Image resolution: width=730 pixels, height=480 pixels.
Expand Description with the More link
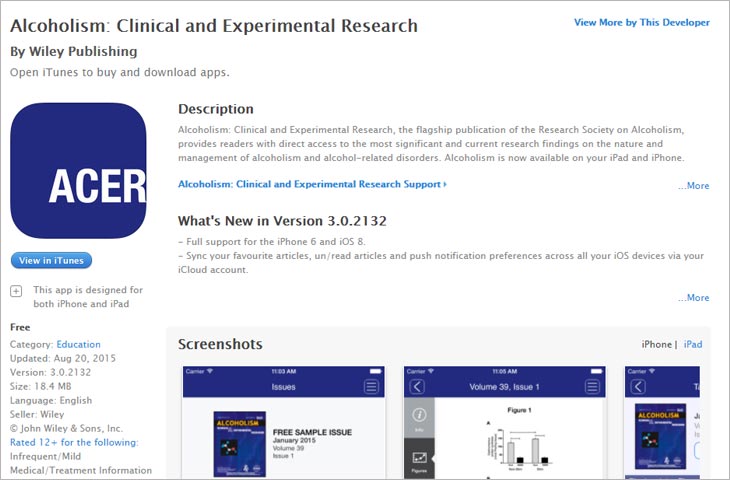coord(694,185)
